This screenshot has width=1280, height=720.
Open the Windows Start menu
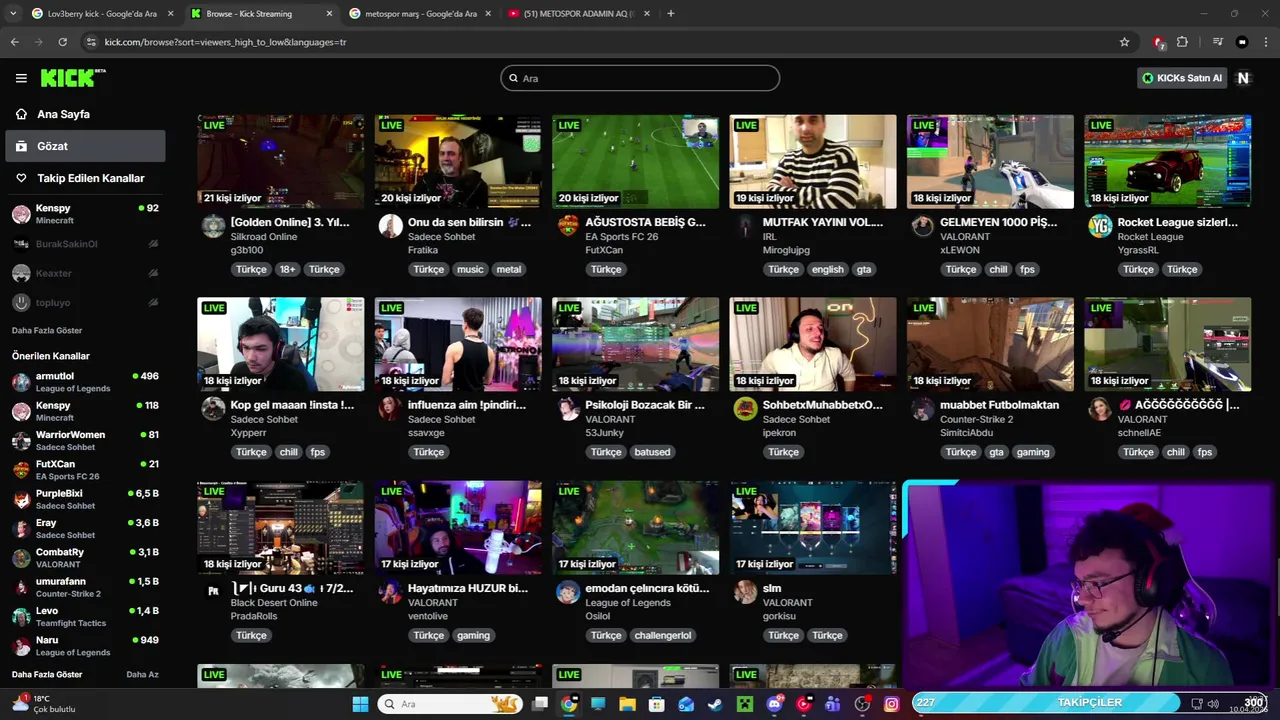[360, 704]
